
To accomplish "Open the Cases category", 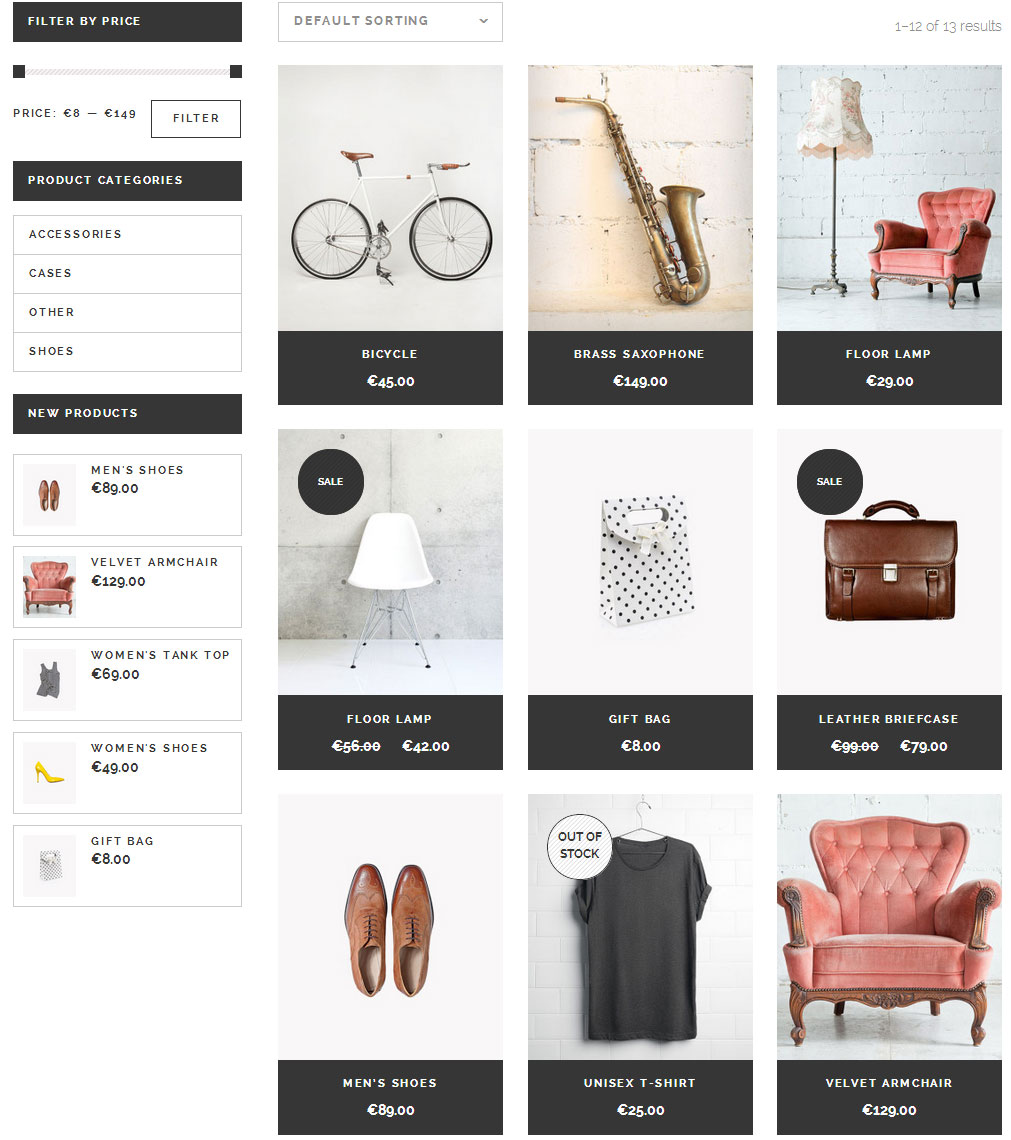I will pyautogui.click(x=127, y=273).
